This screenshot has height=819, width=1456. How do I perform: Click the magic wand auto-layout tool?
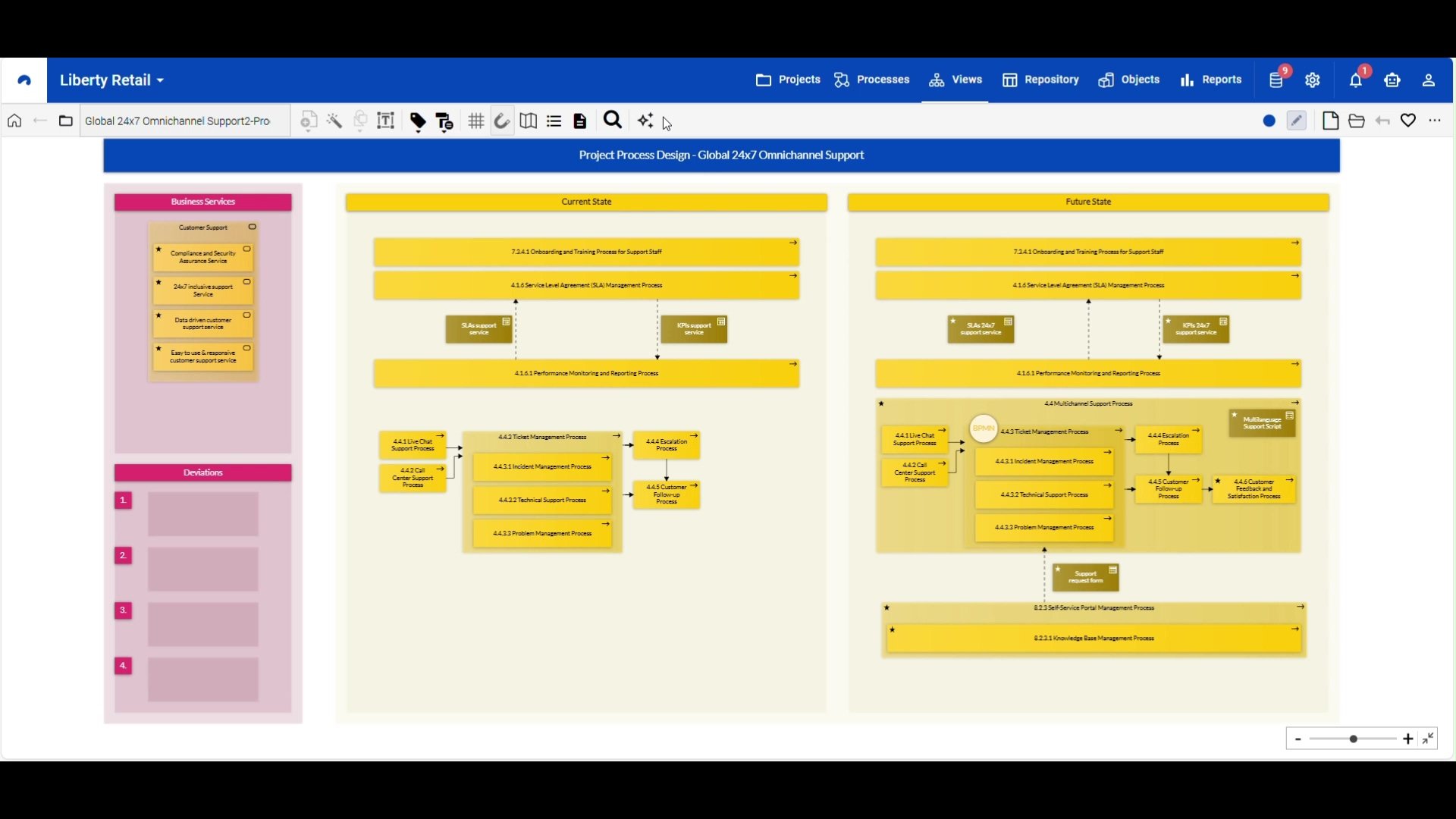[x=334, y=121]
